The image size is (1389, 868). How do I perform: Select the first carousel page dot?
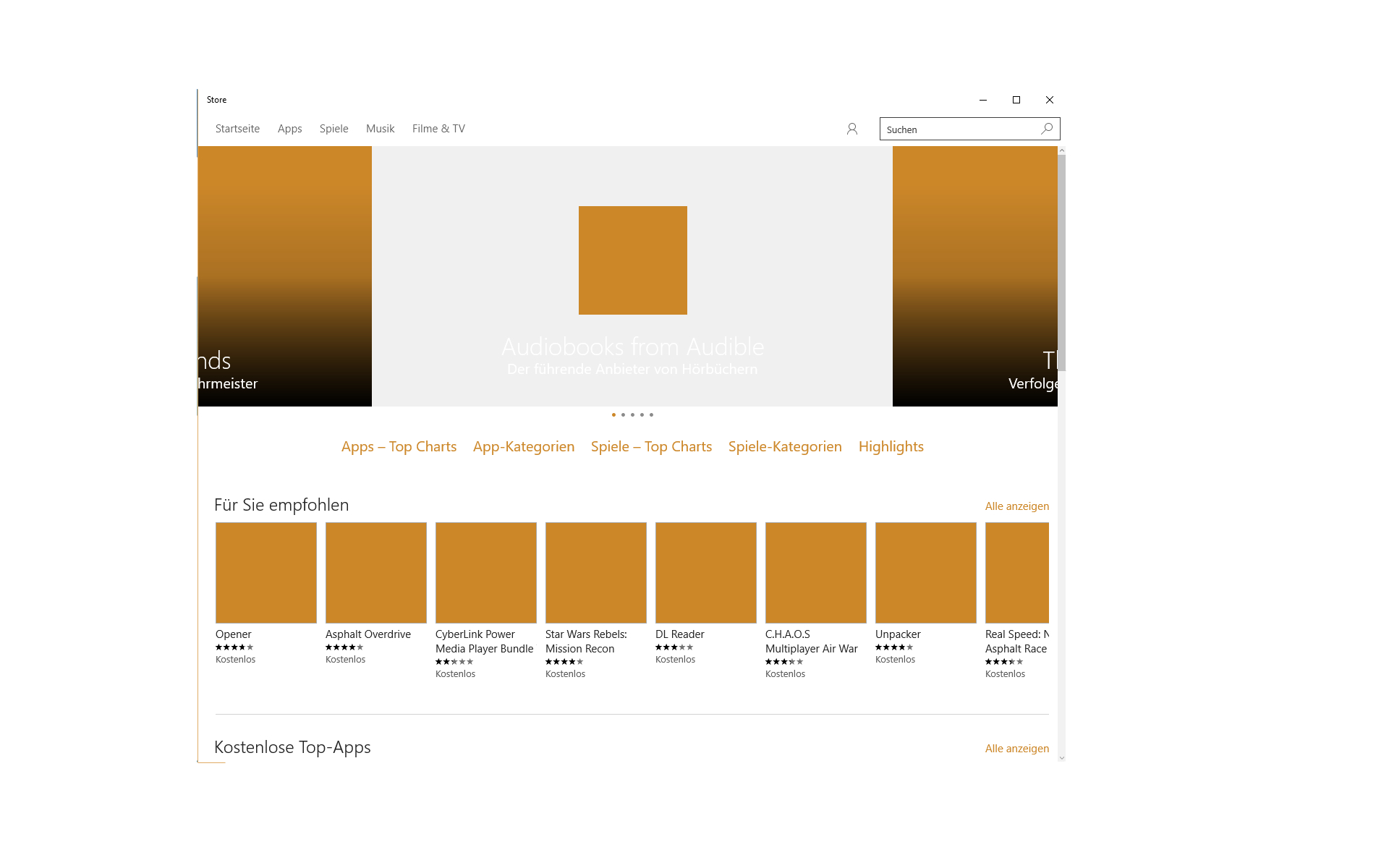point(613,415)
